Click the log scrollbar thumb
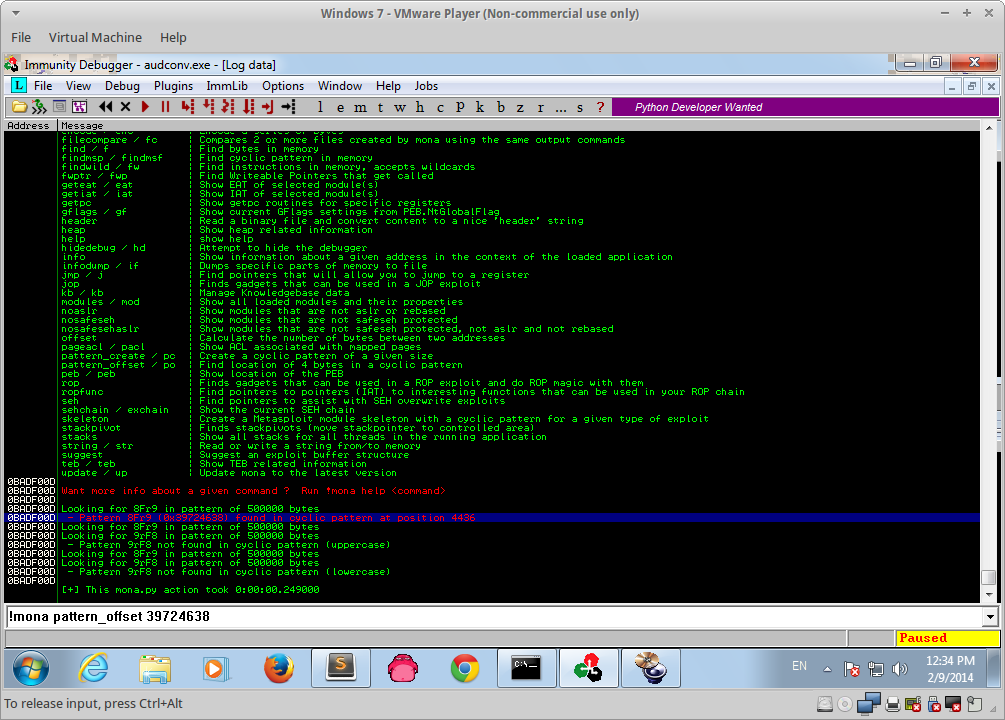Viewport: 1005px width, 720px height. [988, 577]
